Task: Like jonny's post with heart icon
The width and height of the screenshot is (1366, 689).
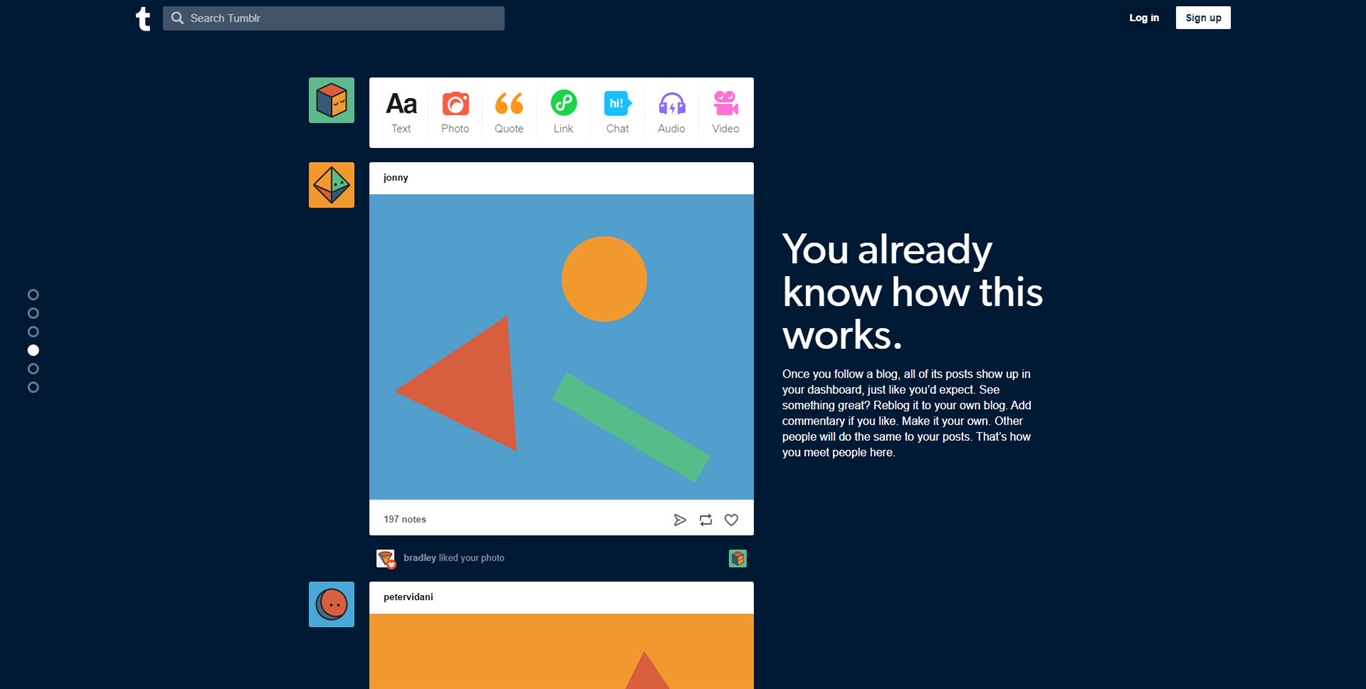Action: click(x=731, y=520)
